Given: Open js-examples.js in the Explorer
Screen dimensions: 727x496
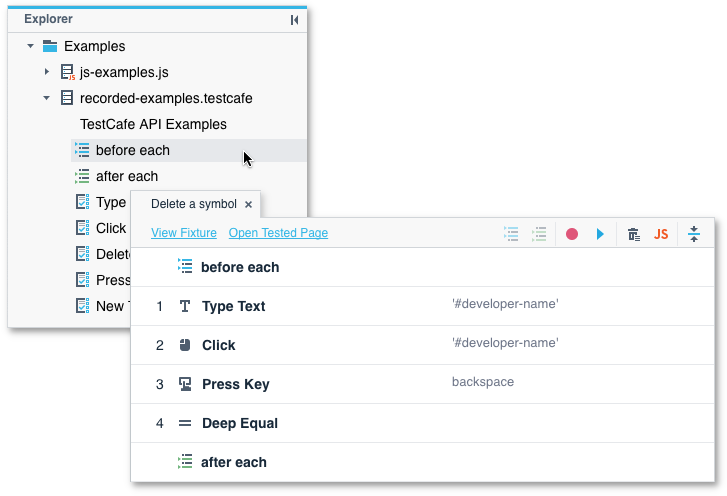Looking at the screenshot, I should tap(124, 72).
